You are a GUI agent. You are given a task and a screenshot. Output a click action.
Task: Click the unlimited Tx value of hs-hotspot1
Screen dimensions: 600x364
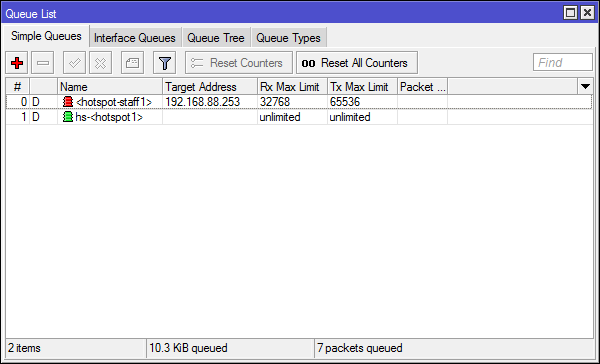(350, 117)
